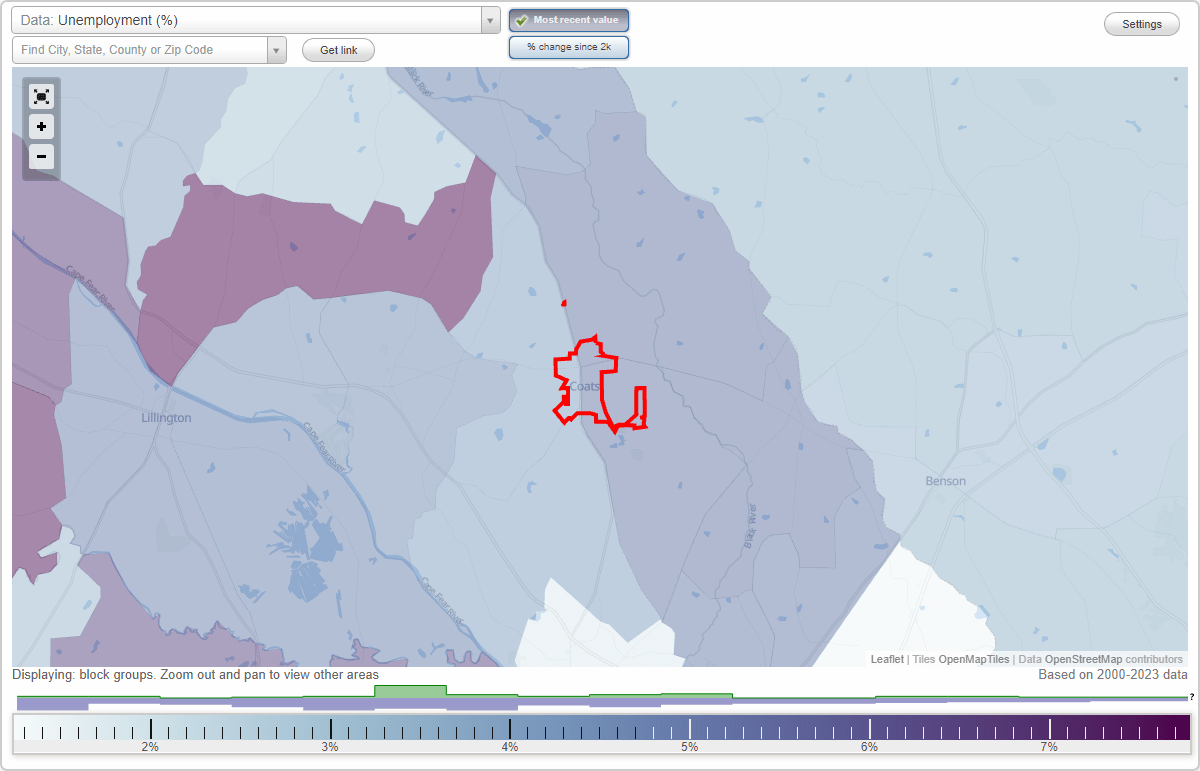Zoom in with the plus button
This screenshot has height=771, width=1200.
point(41,127)
